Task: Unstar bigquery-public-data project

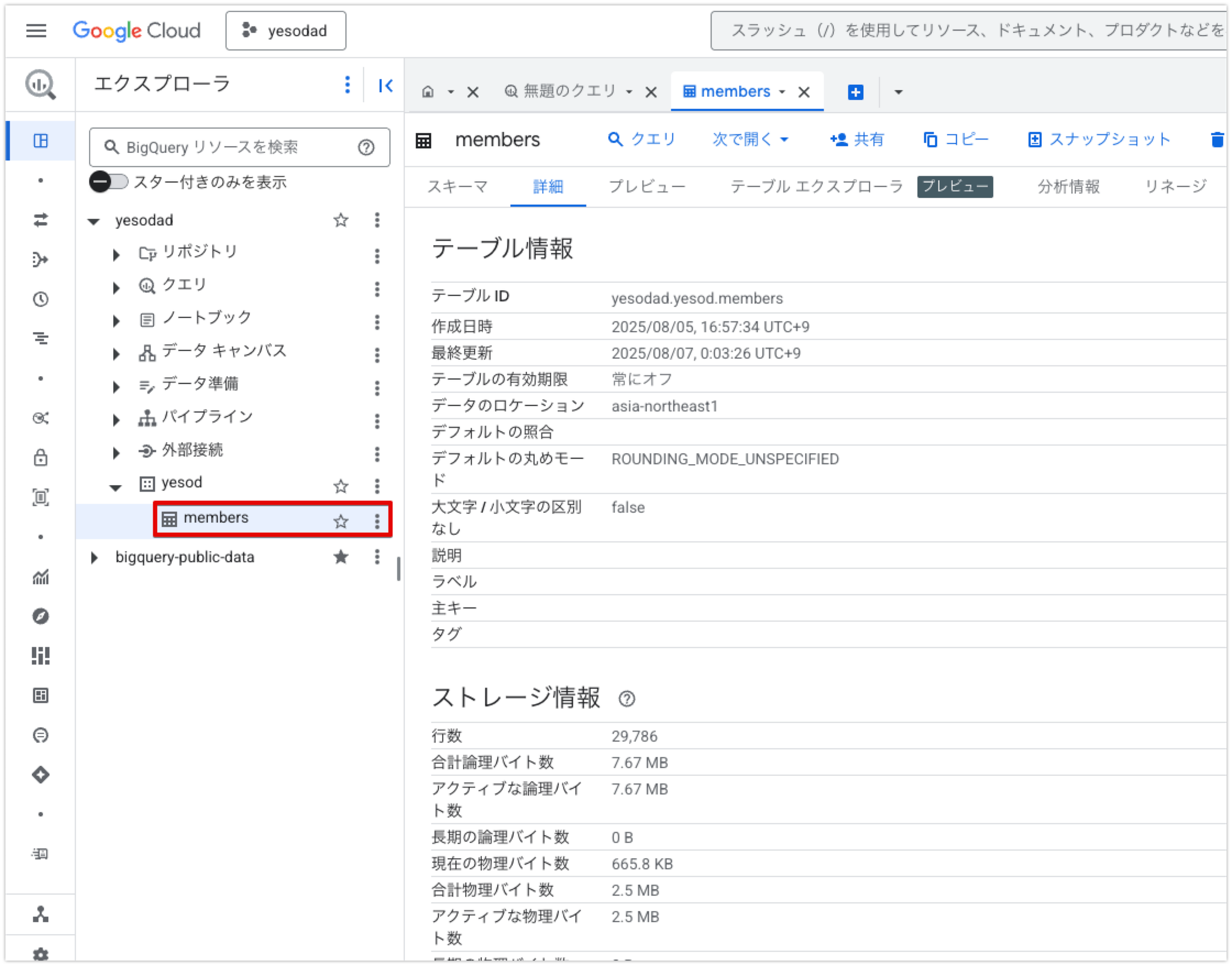Action: click(x=340, y=557)
